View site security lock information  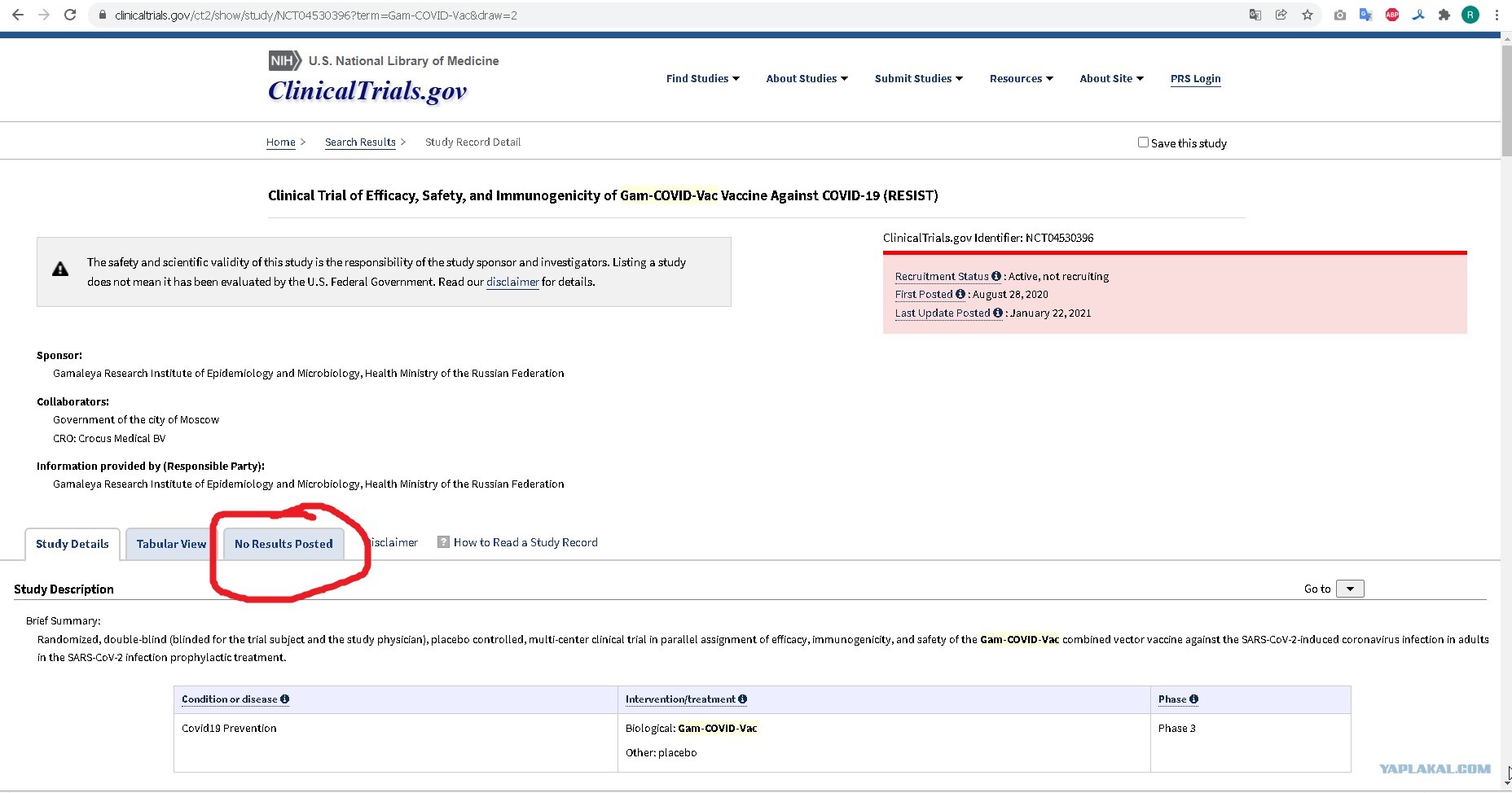pos(103,15)
